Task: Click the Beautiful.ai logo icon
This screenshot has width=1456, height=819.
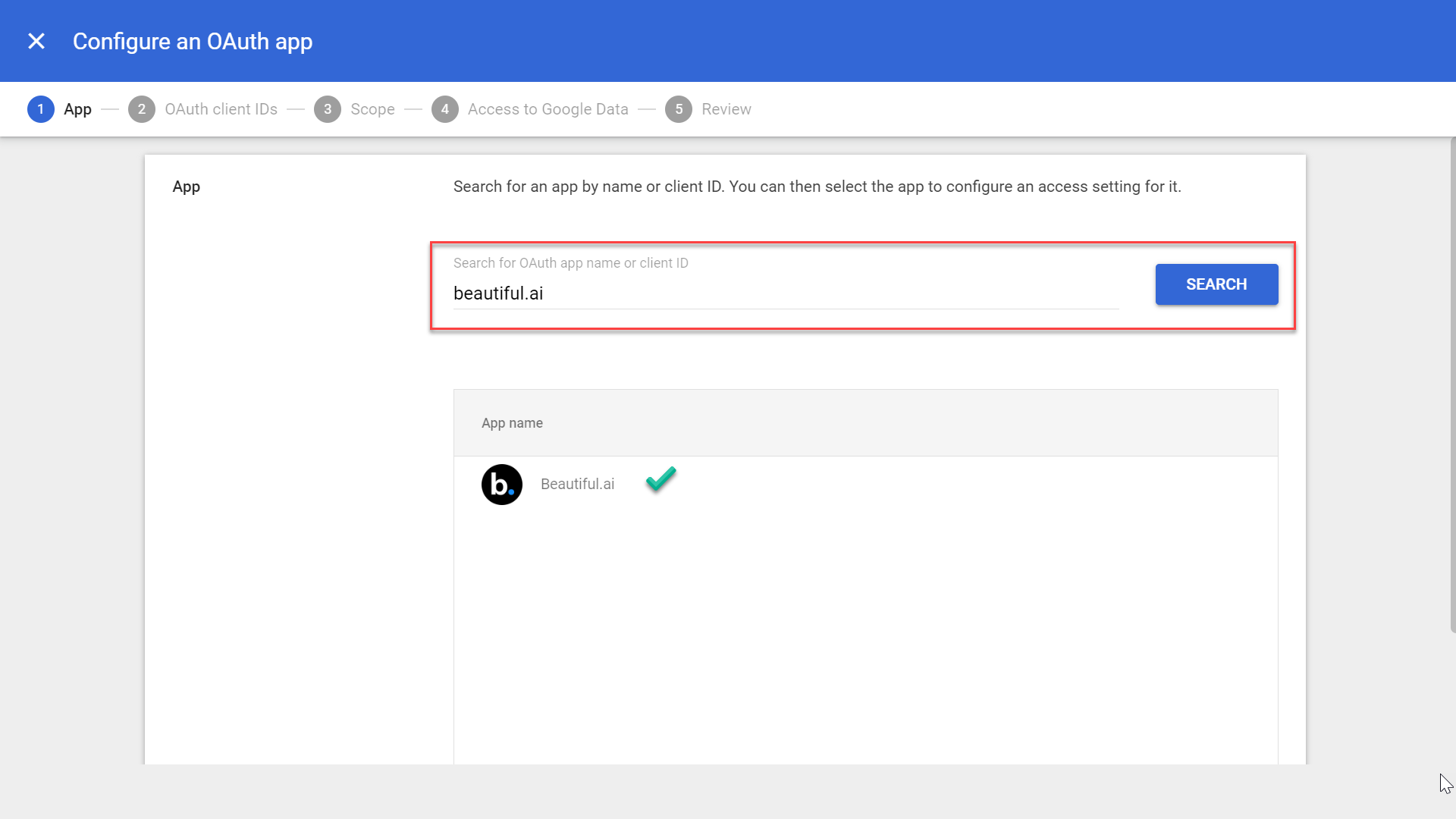Action: tap(502, 485)
